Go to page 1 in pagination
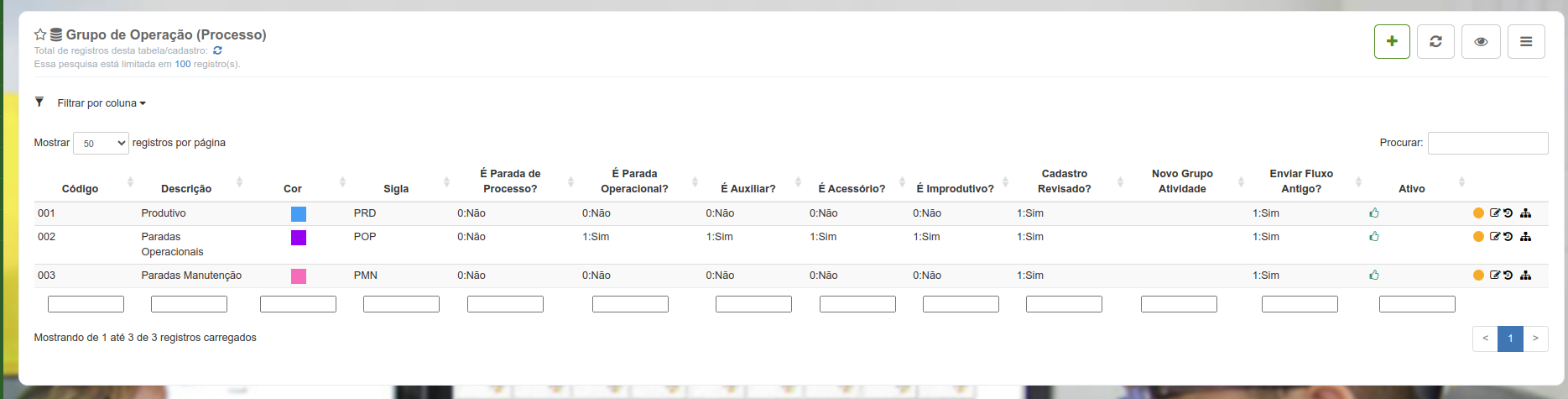This screenshot has width=1568, height=399. click(x=1510, y=339)
